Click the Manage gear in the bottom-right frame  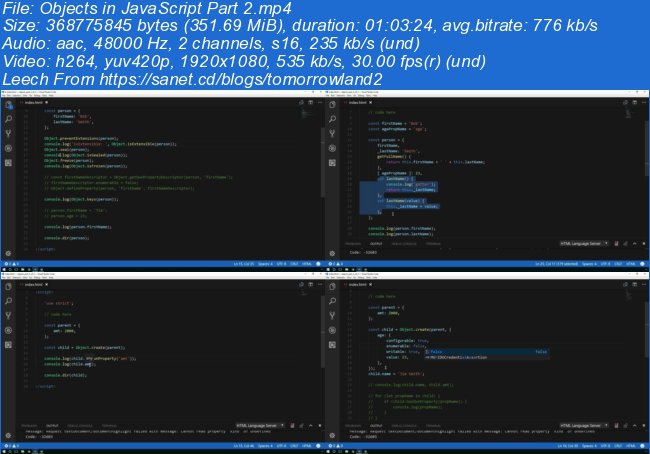pyautogui.click(x=332, y=435)
